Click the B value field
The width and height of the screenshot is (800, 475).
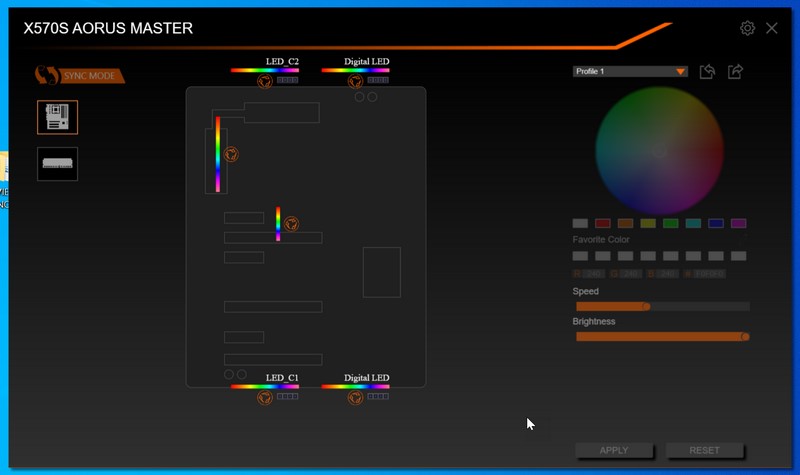(667, 274)
